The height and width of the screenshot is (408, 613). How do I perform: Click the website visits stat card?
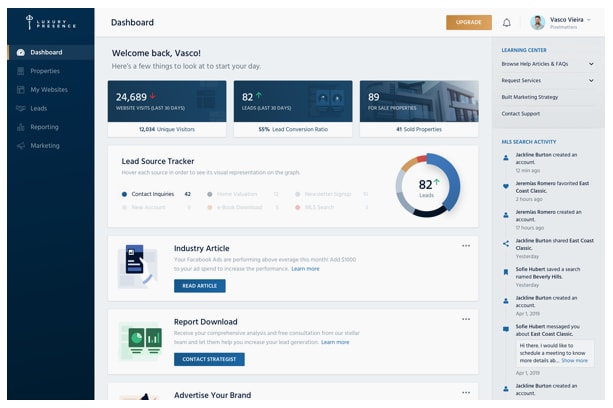(167, 109)
